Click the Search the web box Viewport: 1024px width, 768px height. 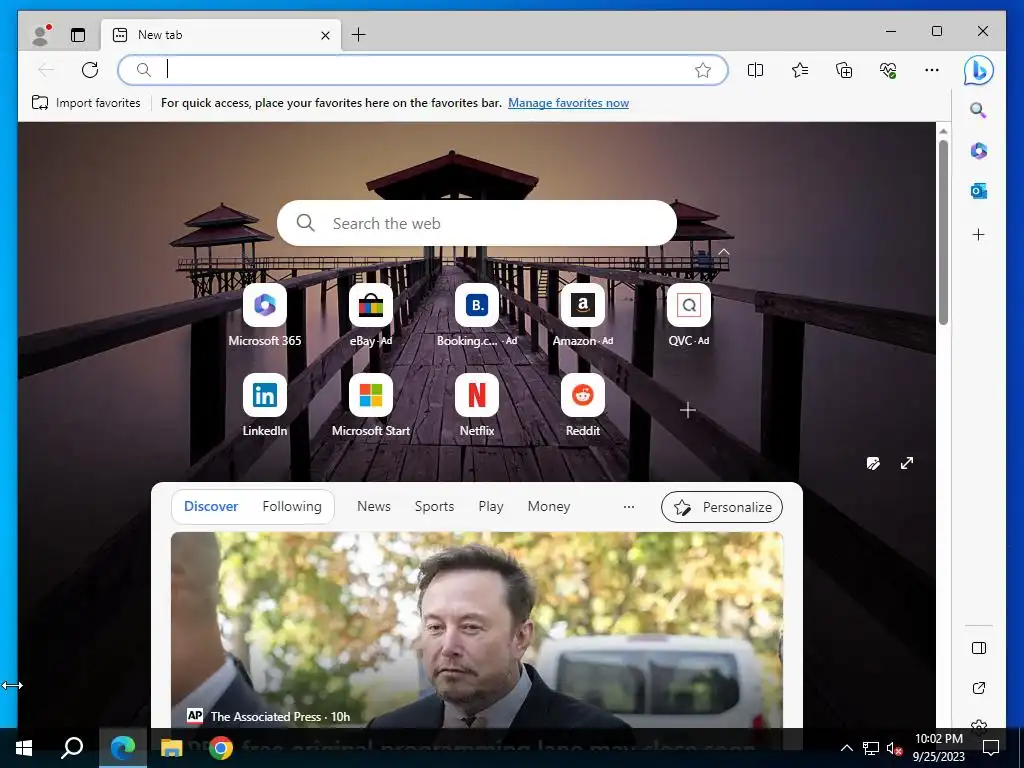[477, 223]
